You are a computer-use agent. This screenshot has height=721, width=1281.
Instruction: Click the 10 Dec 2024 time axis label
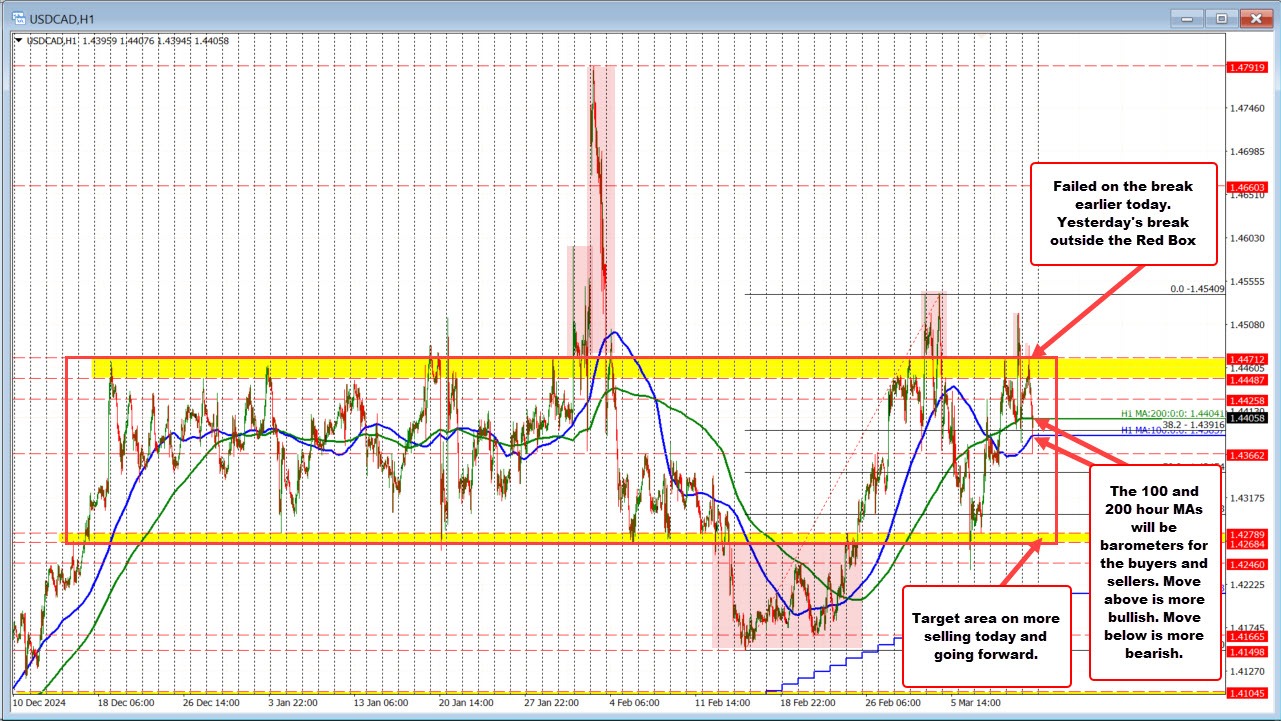(40, 703)
